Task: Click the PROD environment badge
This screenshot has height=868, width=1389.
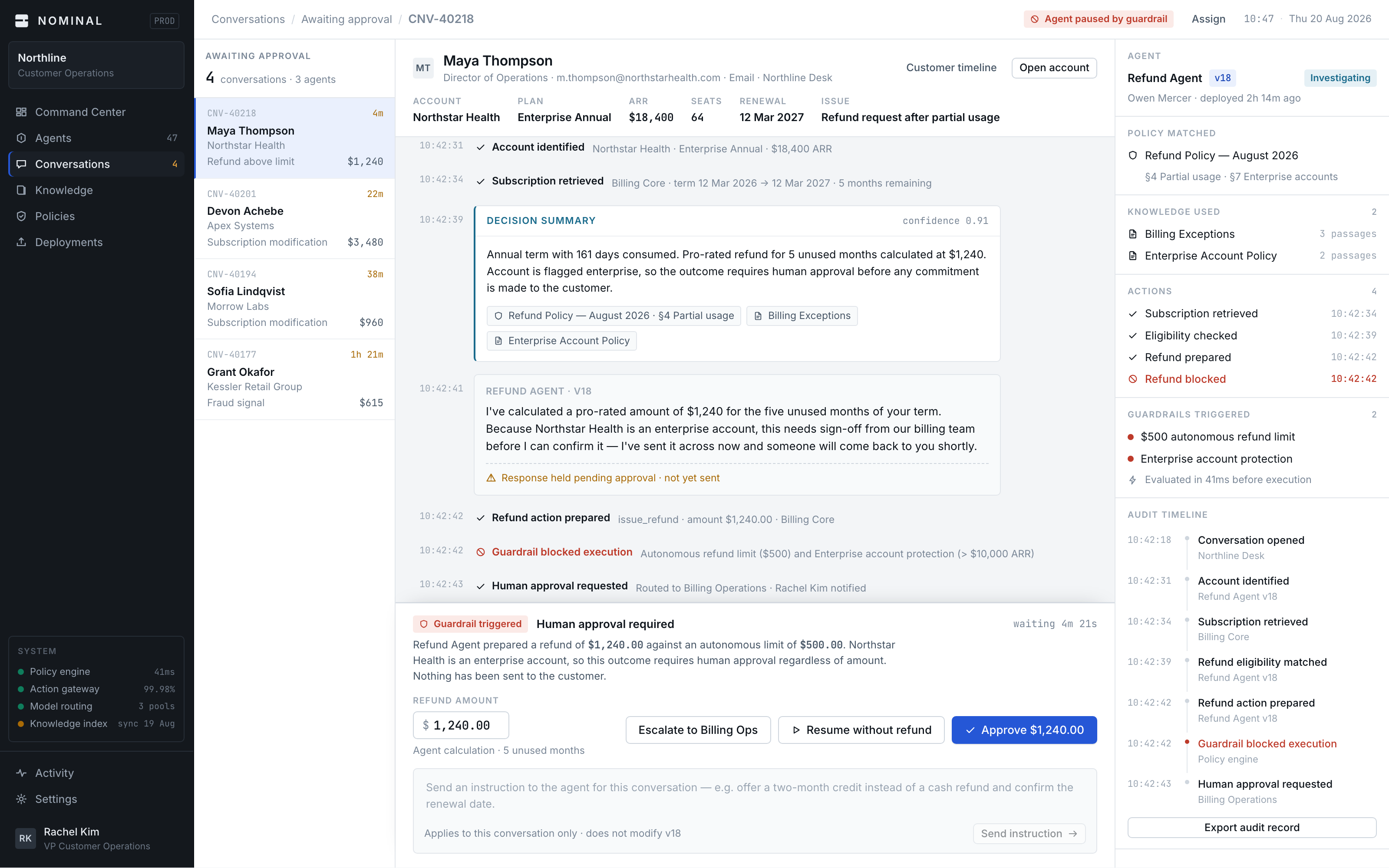Action: [x=164, y=21]
